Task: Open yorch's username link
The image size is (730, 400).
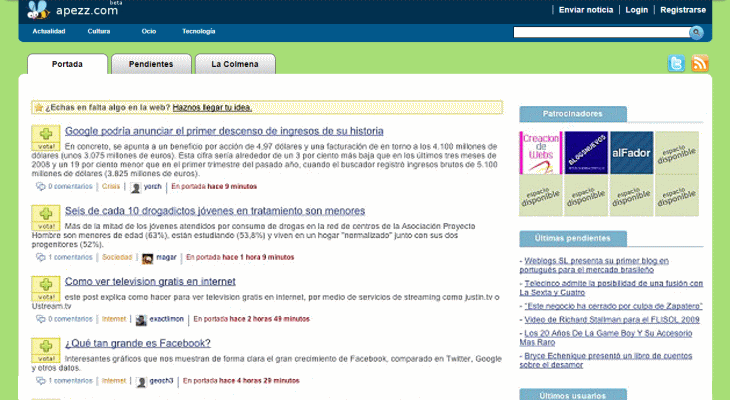Action: coord(153,186)
